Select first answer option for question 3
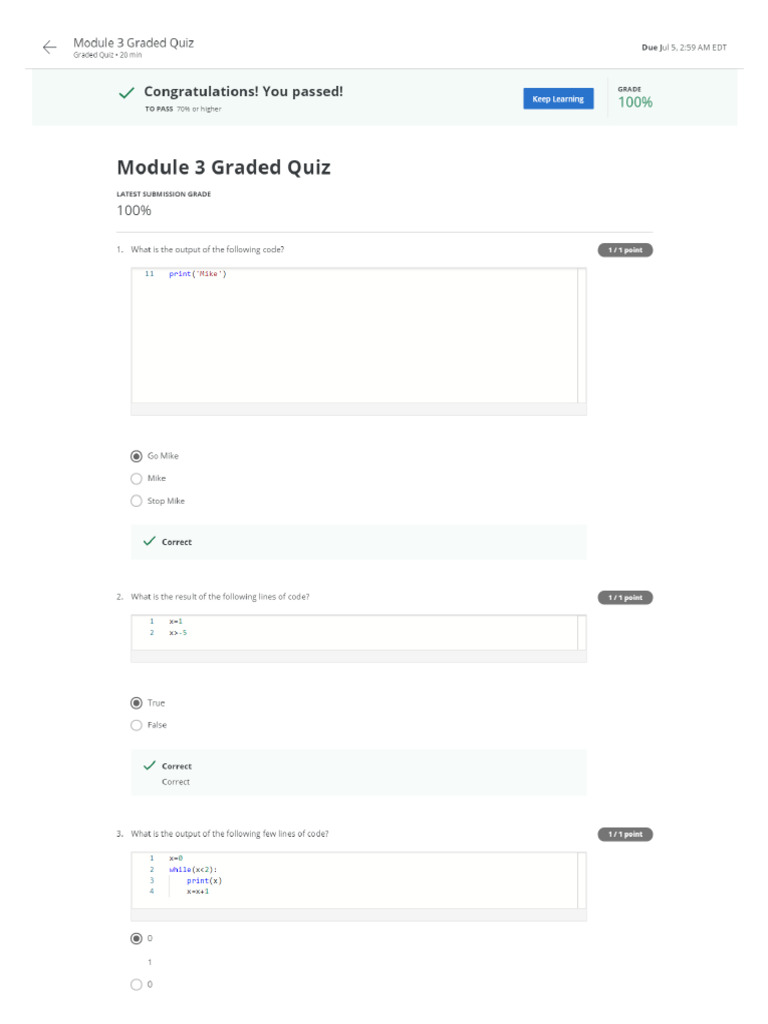Image resolution: width=768 pixels, height=1024 pixels. [x=137, y=939]
